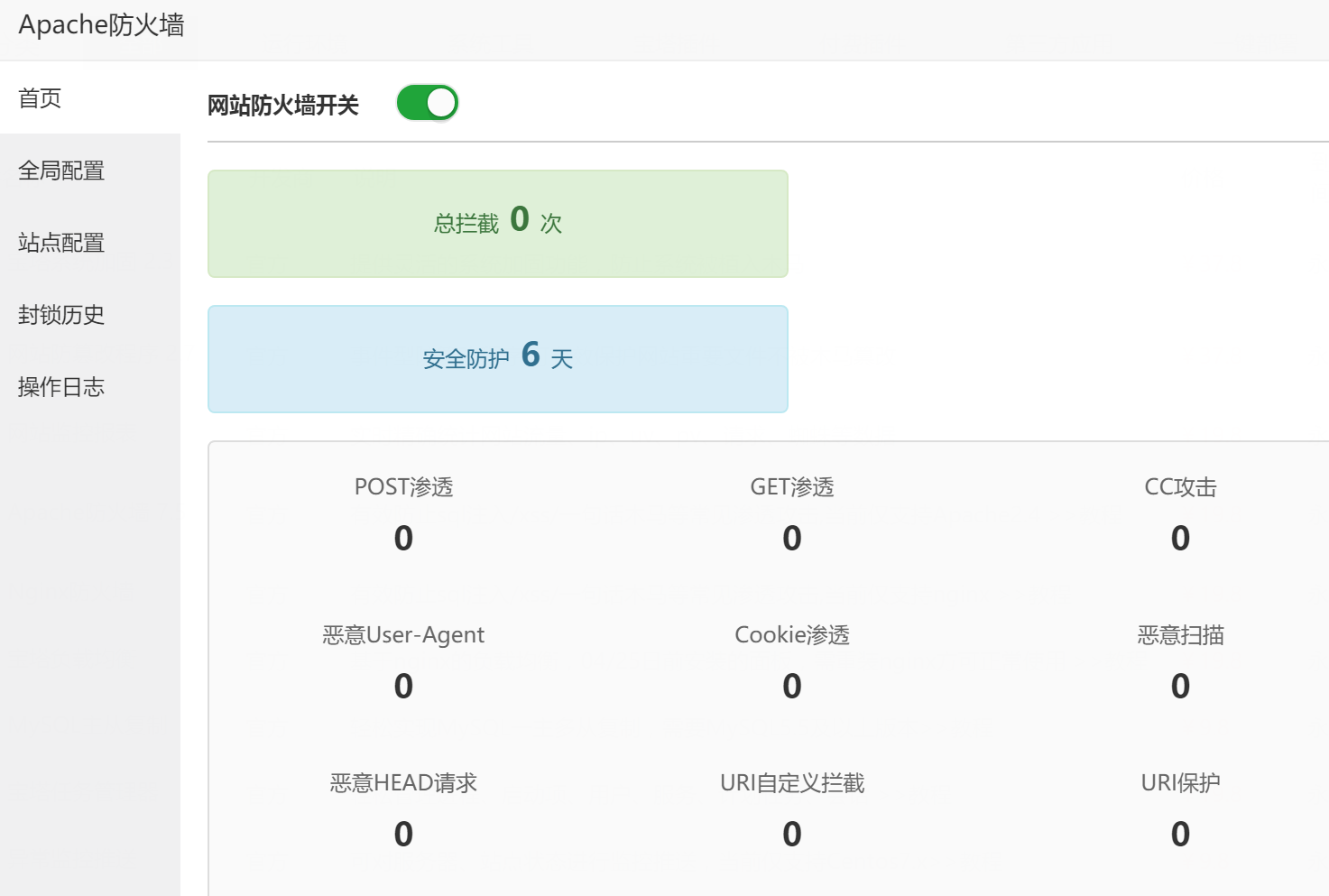Select the CC攻击 label
This screenshot has width=1329, height=896.
pyautogui.click(x=1180, y=487)
